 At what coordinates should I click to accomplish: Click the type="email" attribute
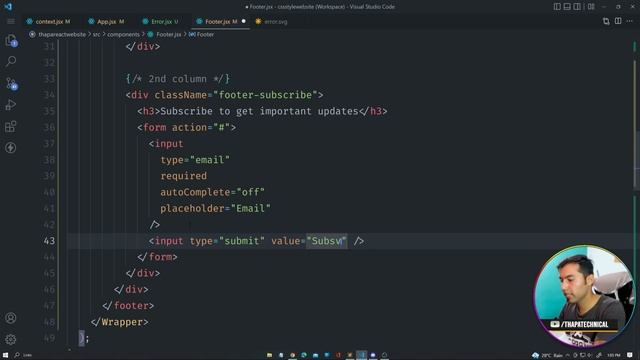pyautogui.click(x=195, y=160)
